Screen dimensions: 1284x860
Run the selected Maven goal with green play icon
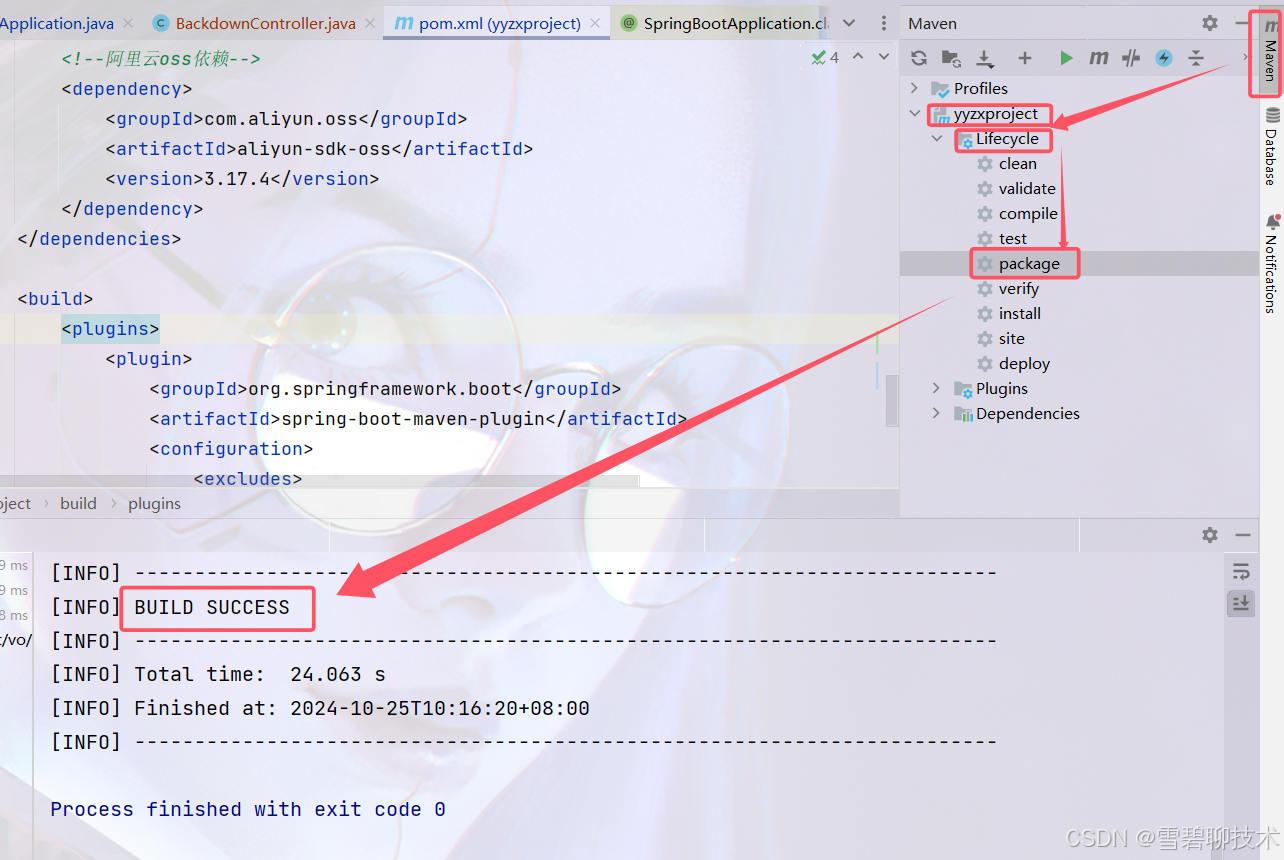point(1066,58)
